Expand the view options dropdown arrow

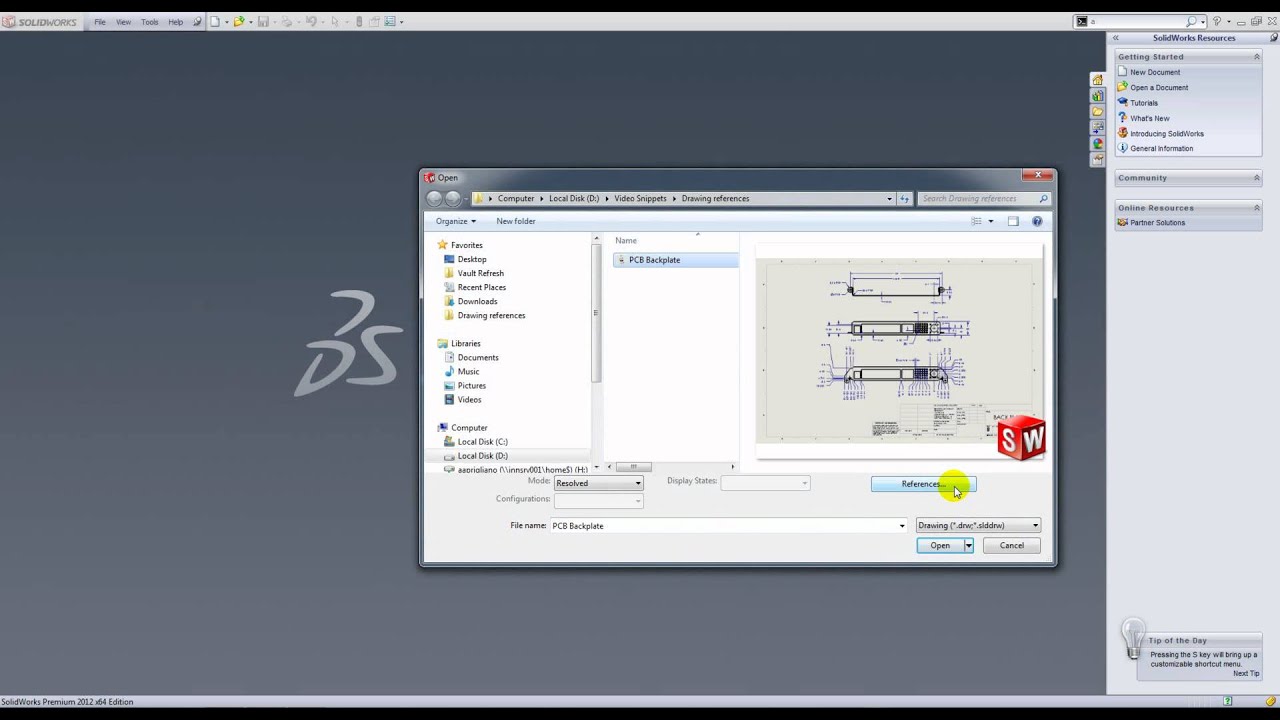click(x=991, y=221)
